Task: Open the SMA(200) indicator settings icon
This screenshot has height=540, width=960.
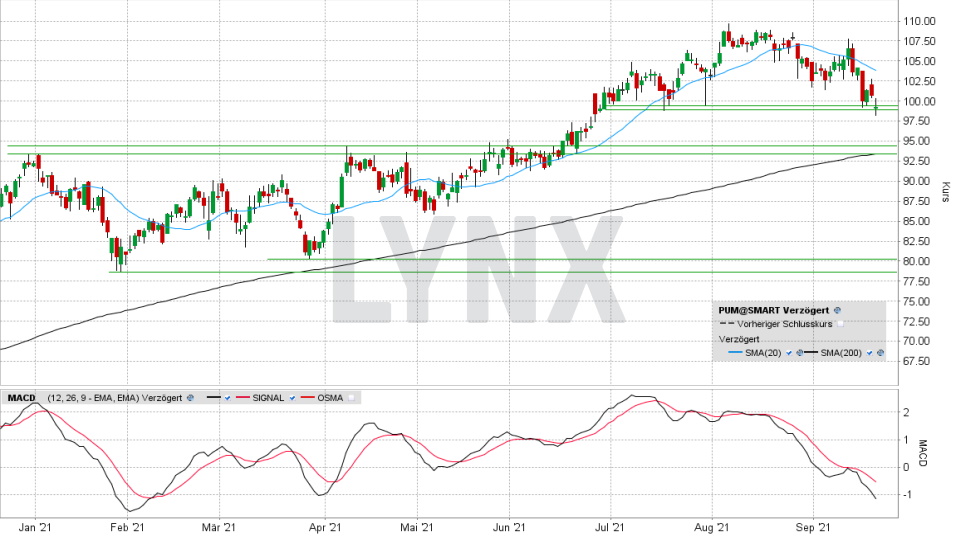Action: (880, 353)
